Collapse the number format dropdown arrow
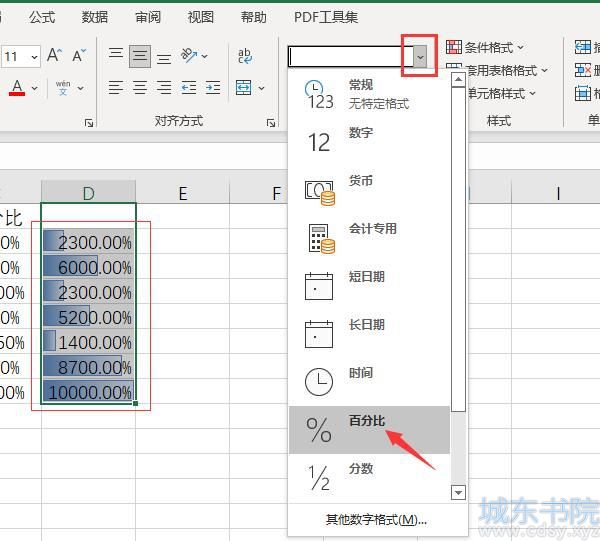Viewport: 600px width, 541px height. tap(420, 57)
